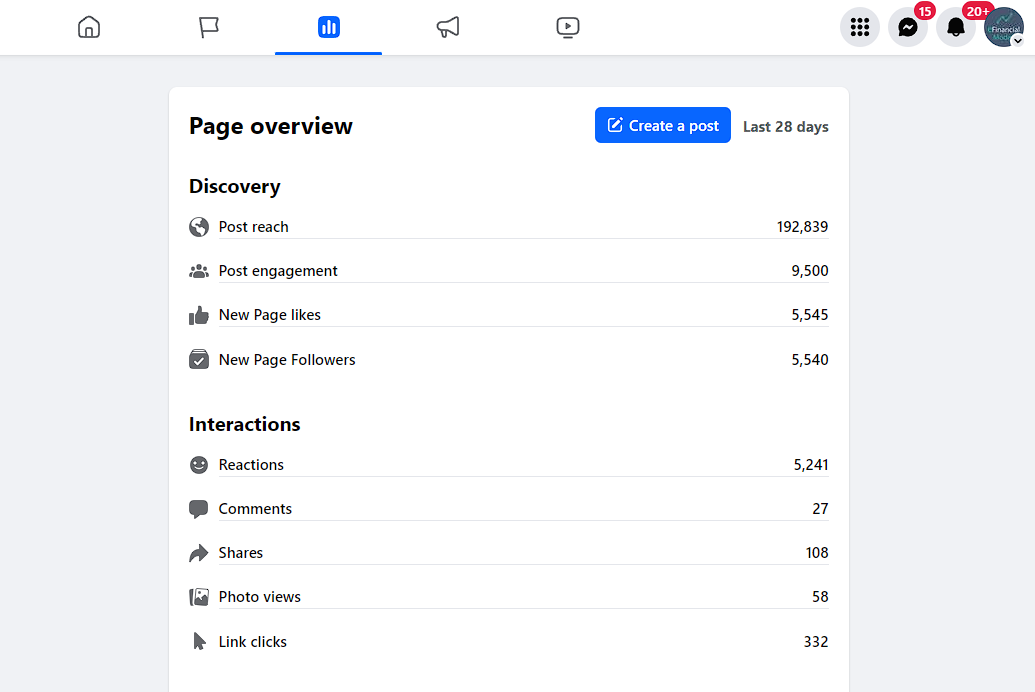
Task: Click the New Page Followers check icon
Action: pos(199,359)
